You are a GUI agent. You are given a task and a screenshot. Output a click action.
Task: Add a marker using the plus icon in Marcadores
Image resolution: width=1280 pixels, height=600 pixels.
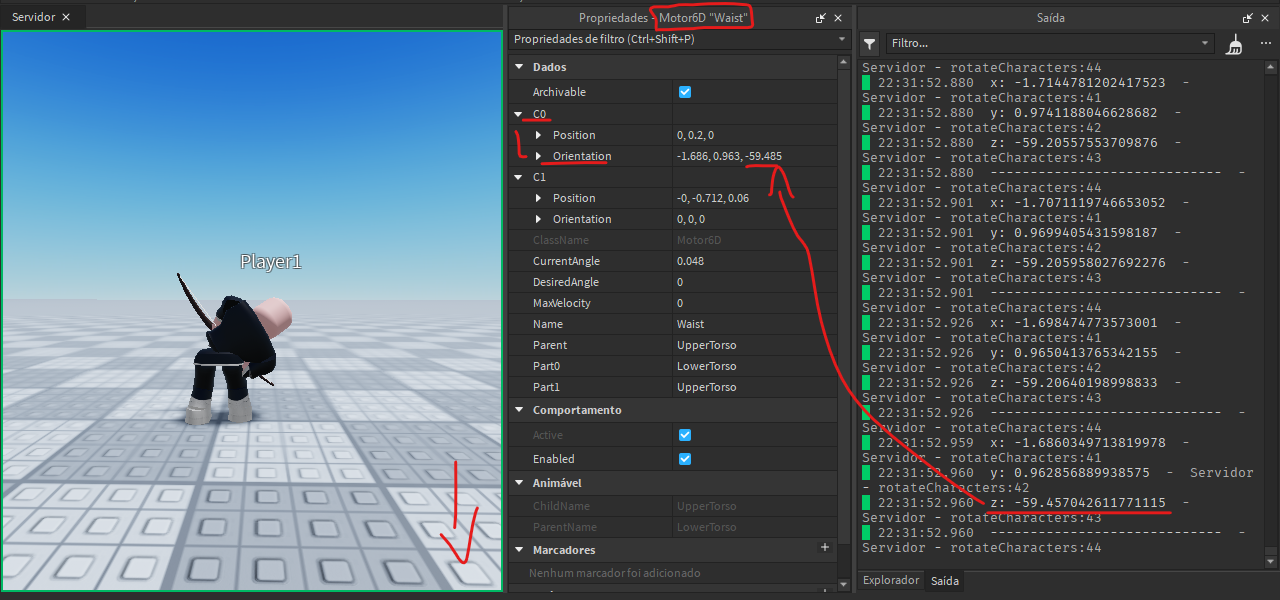(x=825, y=547)
